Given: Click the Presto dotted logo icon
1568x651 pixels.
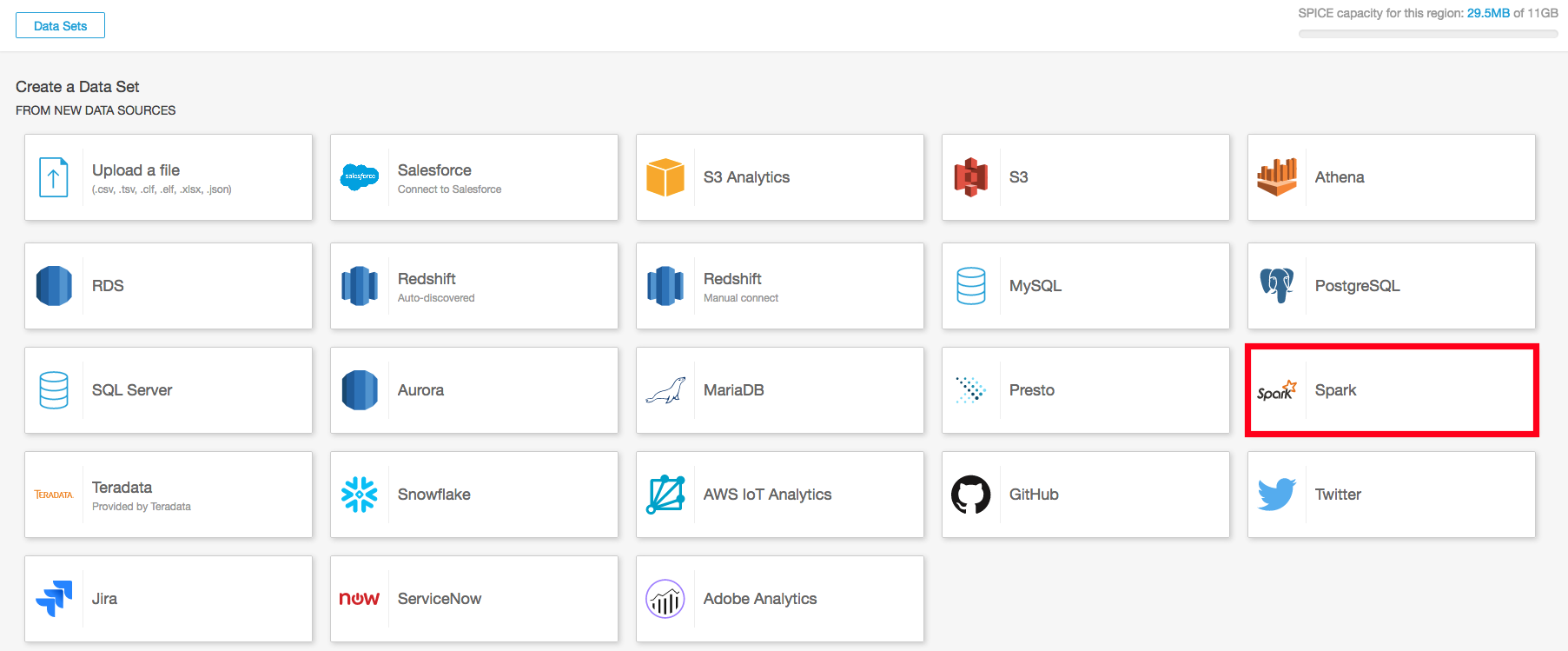Looking at the screenshot, I should 971,390.
